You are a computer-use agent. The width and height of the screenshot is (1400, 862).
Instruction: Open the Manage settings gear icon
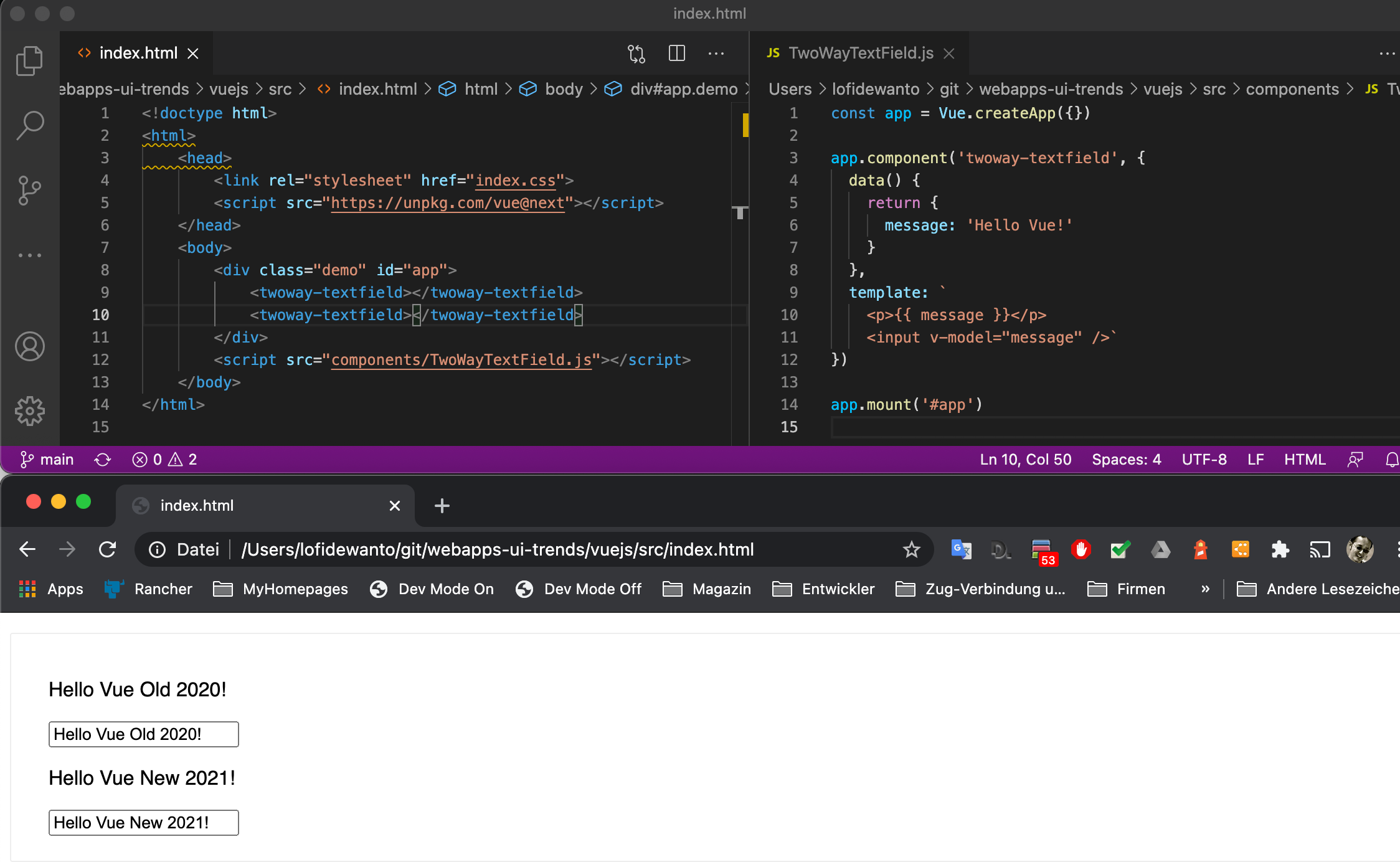tap(29, 411)
